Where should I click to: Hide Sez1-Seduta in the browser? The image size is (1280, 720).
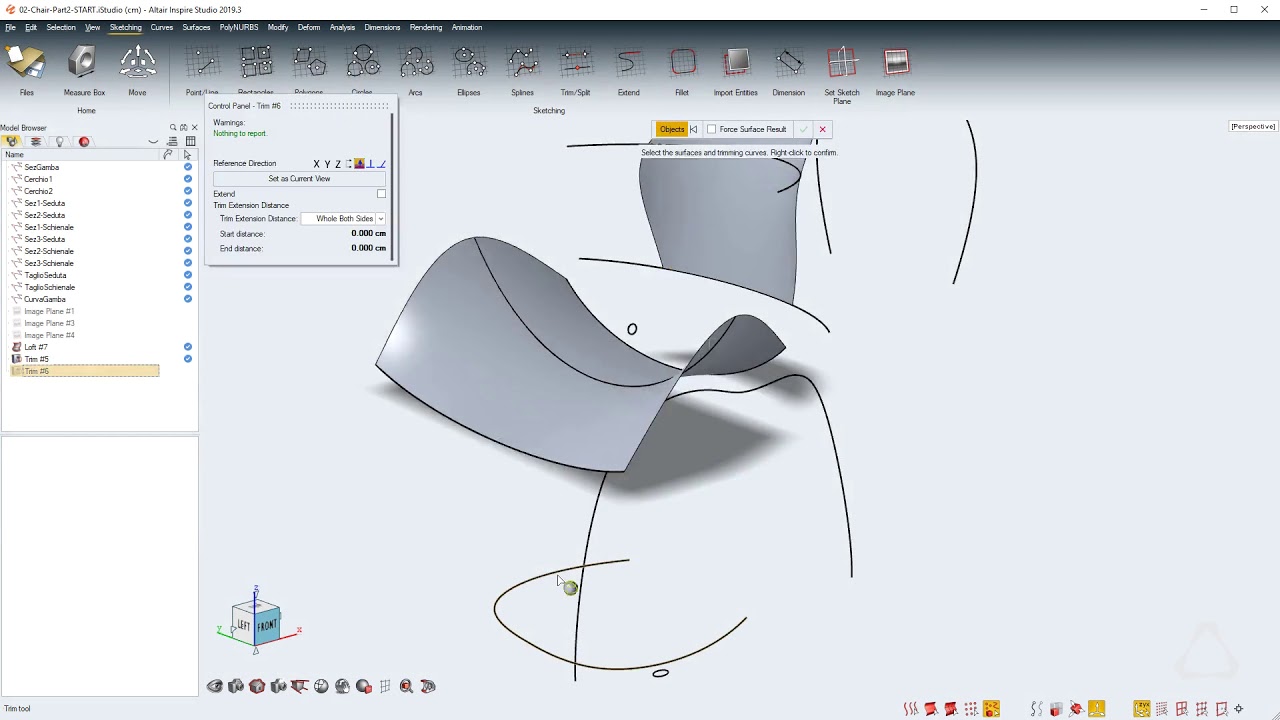(188, 203)
